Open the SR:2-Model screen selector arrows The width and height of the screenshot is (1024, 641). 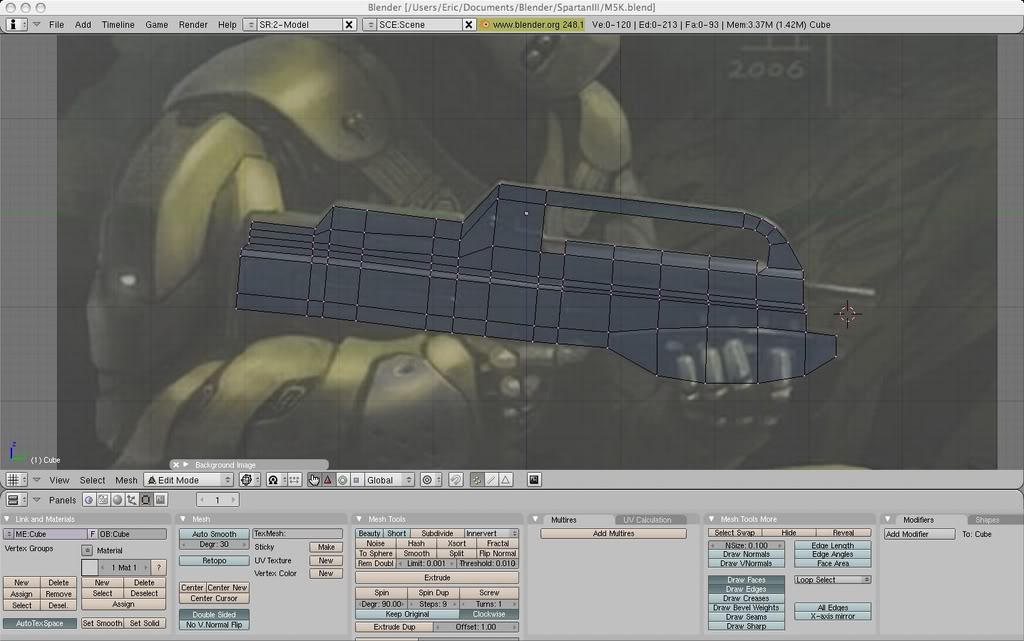click(249, 25)
